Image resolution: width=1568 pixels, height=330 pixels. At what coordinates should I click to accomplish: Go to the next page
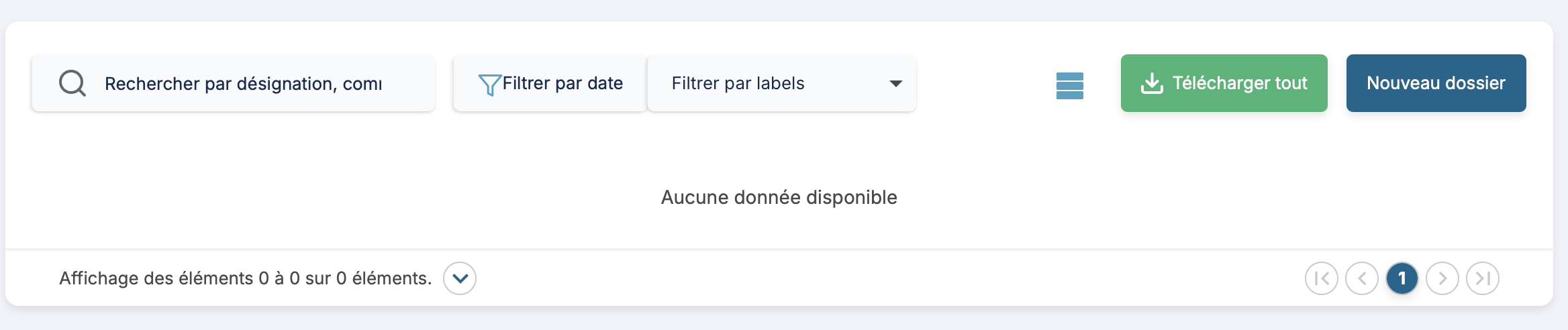[1442, 278]
